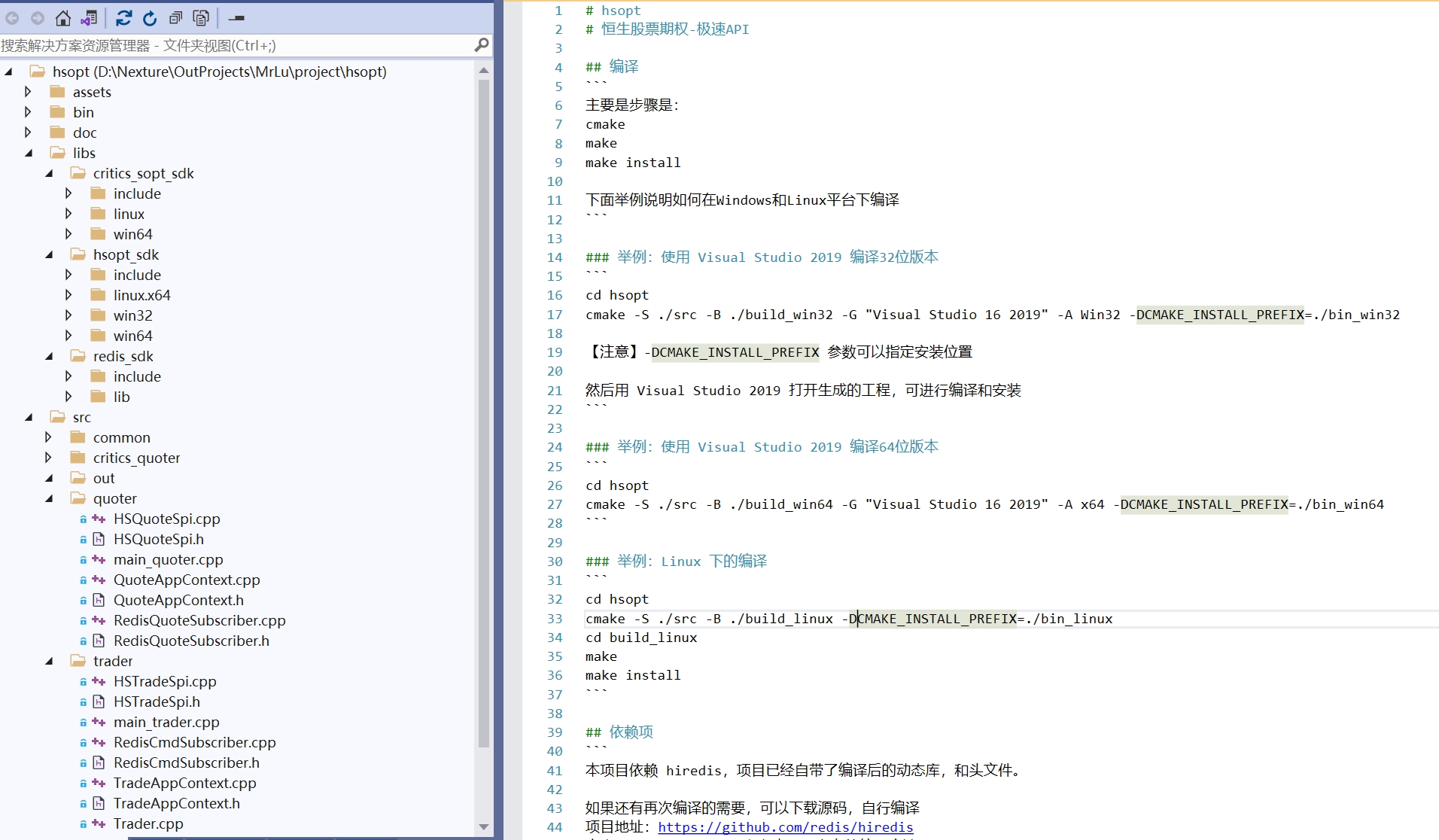This screenshot has height=840, width=1439.
Task: Click the C++ icon of HSTradeSpi.cpp
Action: 99,681
